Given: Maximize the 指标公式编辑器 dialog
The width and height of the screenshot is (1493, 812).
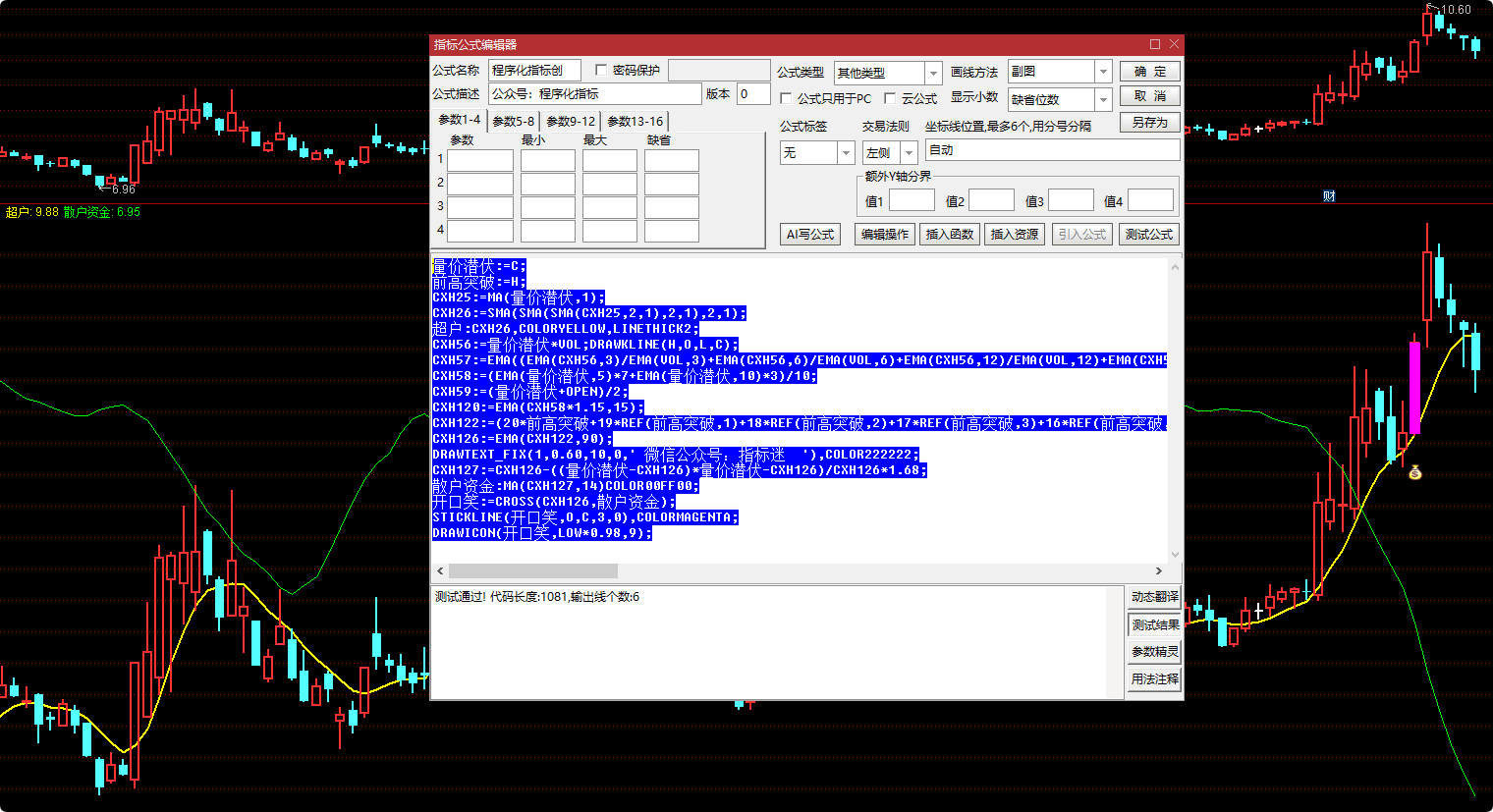Looking at the screenshot, I should (1155, 44).
